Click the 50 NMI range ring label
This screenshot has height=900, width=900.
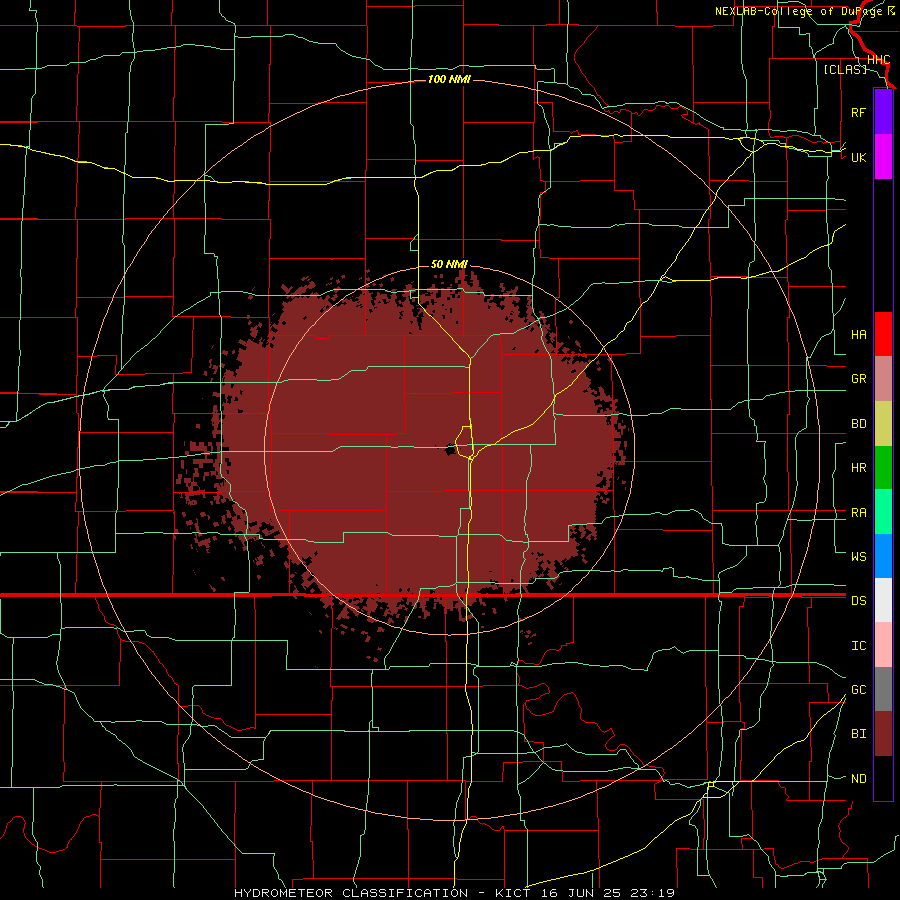click(449, 264)
